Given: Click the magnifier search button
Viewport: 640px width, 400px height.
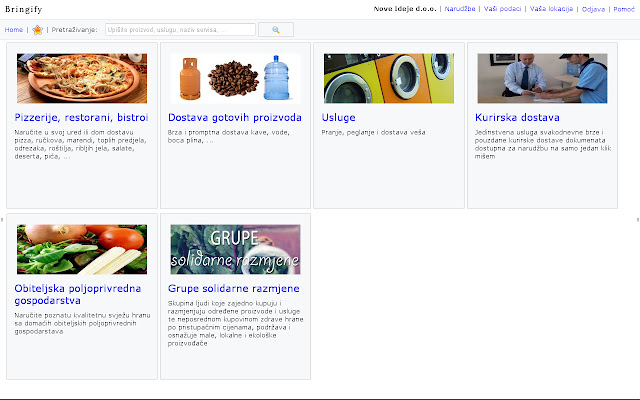Looking at the screenshot, I should [276, 30].
